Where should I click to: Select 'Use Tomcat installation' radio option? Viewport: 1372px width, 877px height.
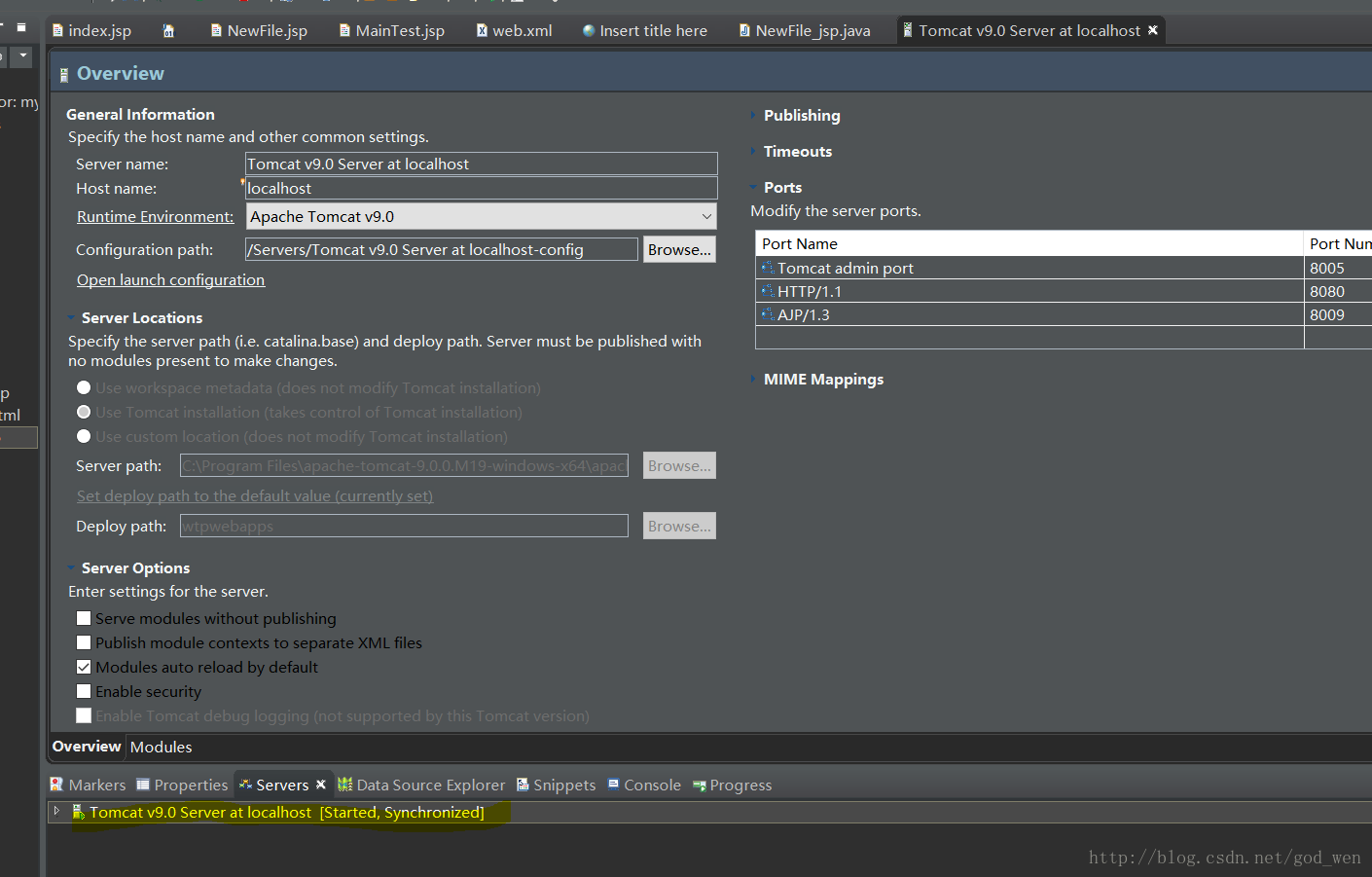84,412
